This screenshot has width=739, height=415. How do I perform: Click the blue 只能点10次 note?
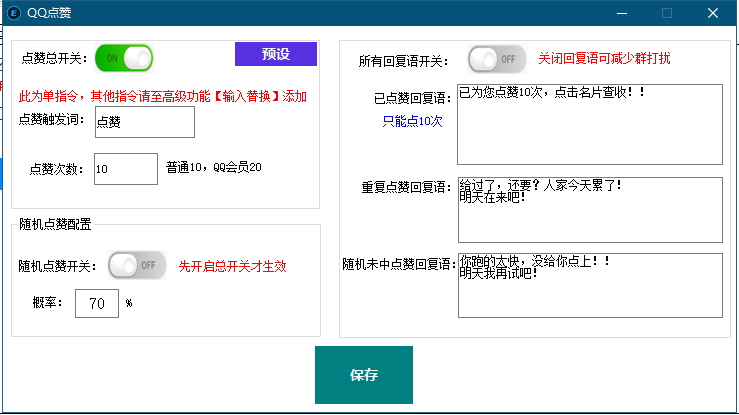412,121
